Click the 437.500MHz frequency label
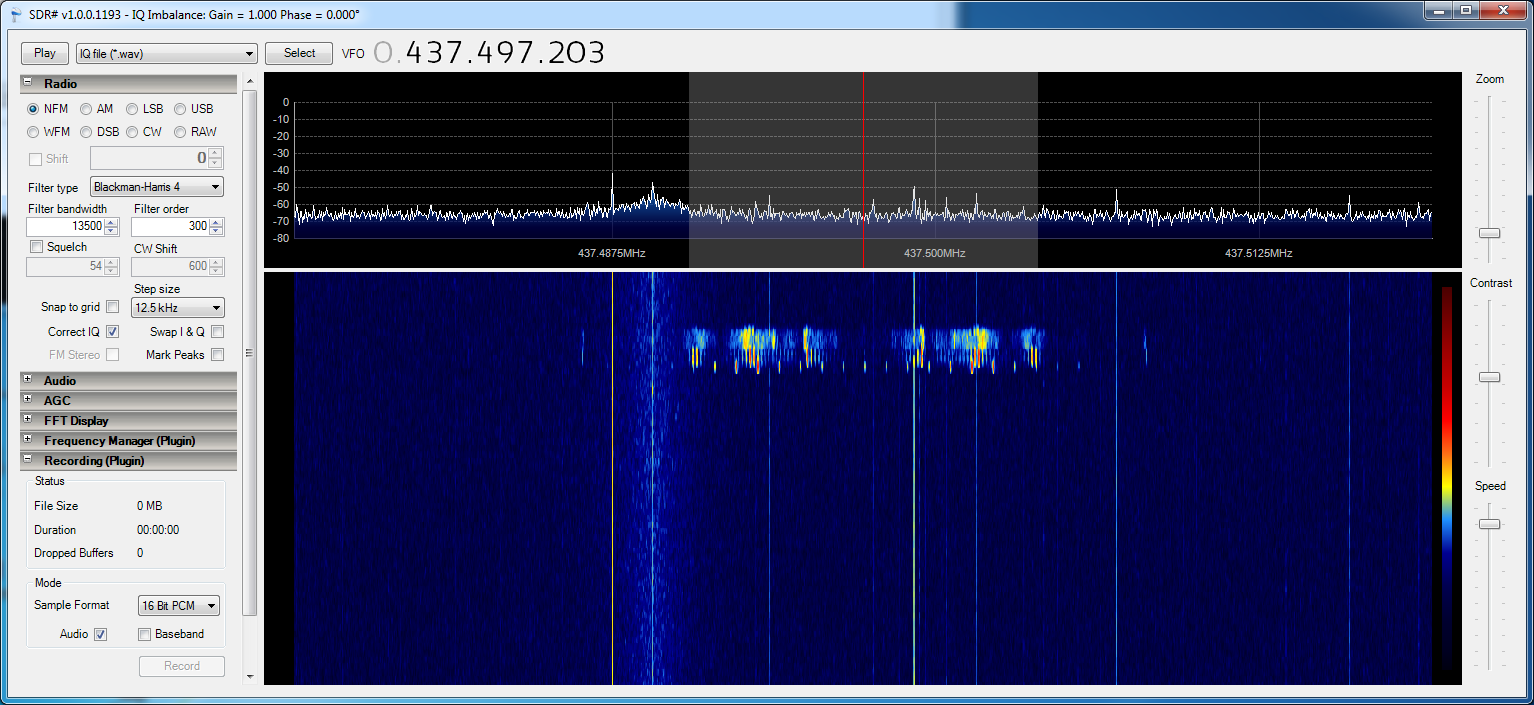 point(934,254)
